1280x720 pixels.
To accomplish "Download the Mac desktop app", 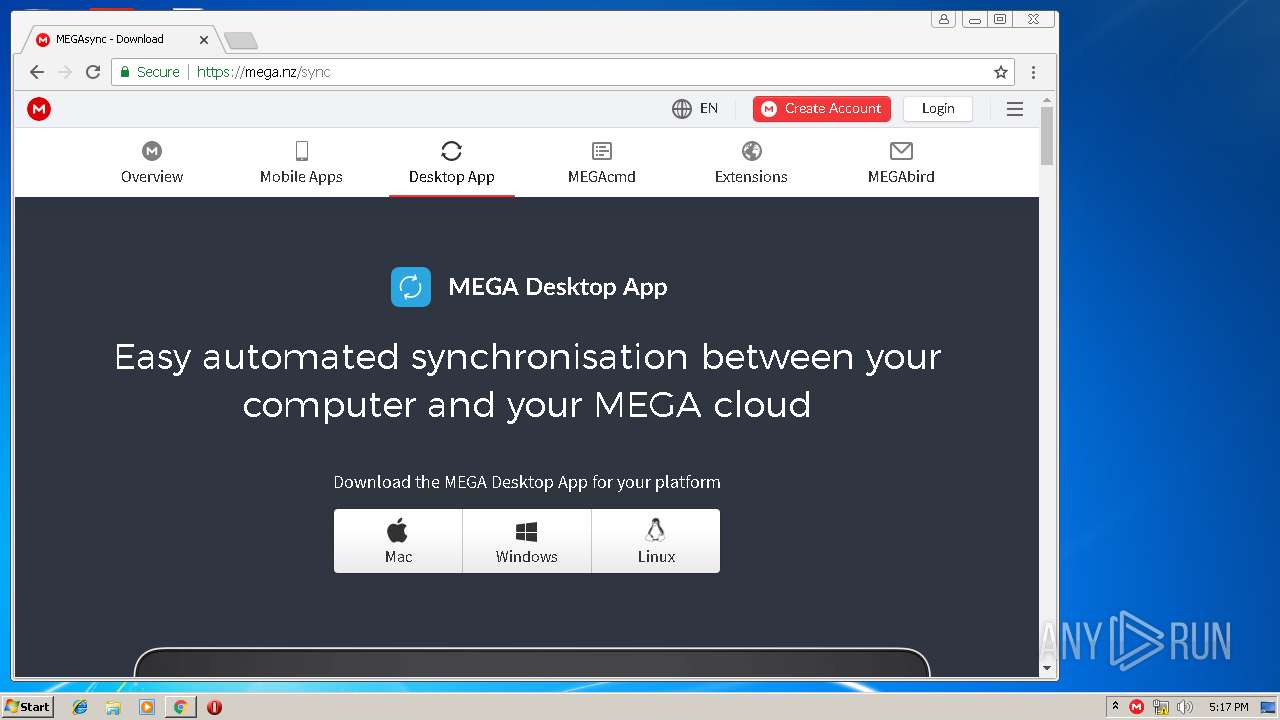I will (398, 541).
